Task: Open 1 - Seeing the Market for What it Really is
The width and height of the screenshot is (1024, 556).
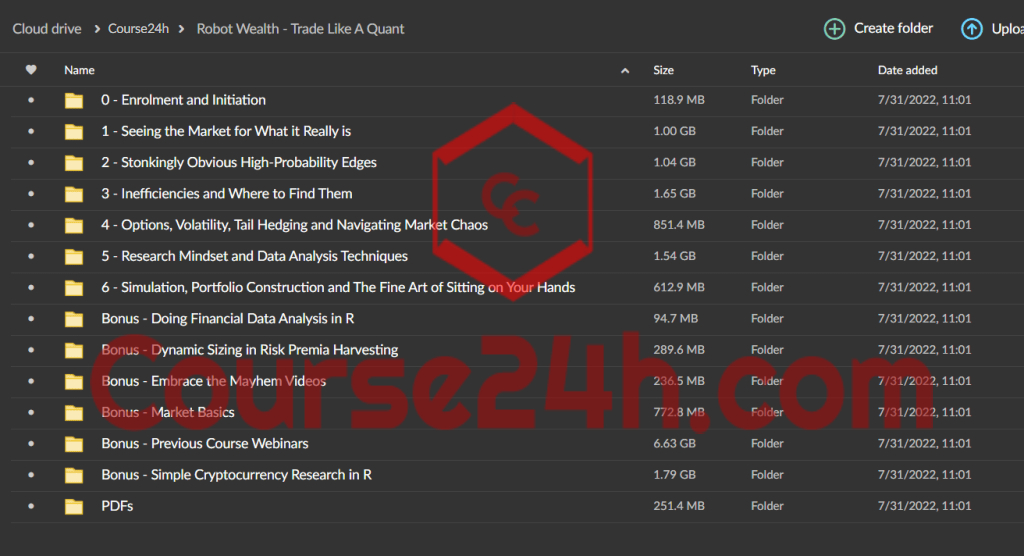Action: 226,131
